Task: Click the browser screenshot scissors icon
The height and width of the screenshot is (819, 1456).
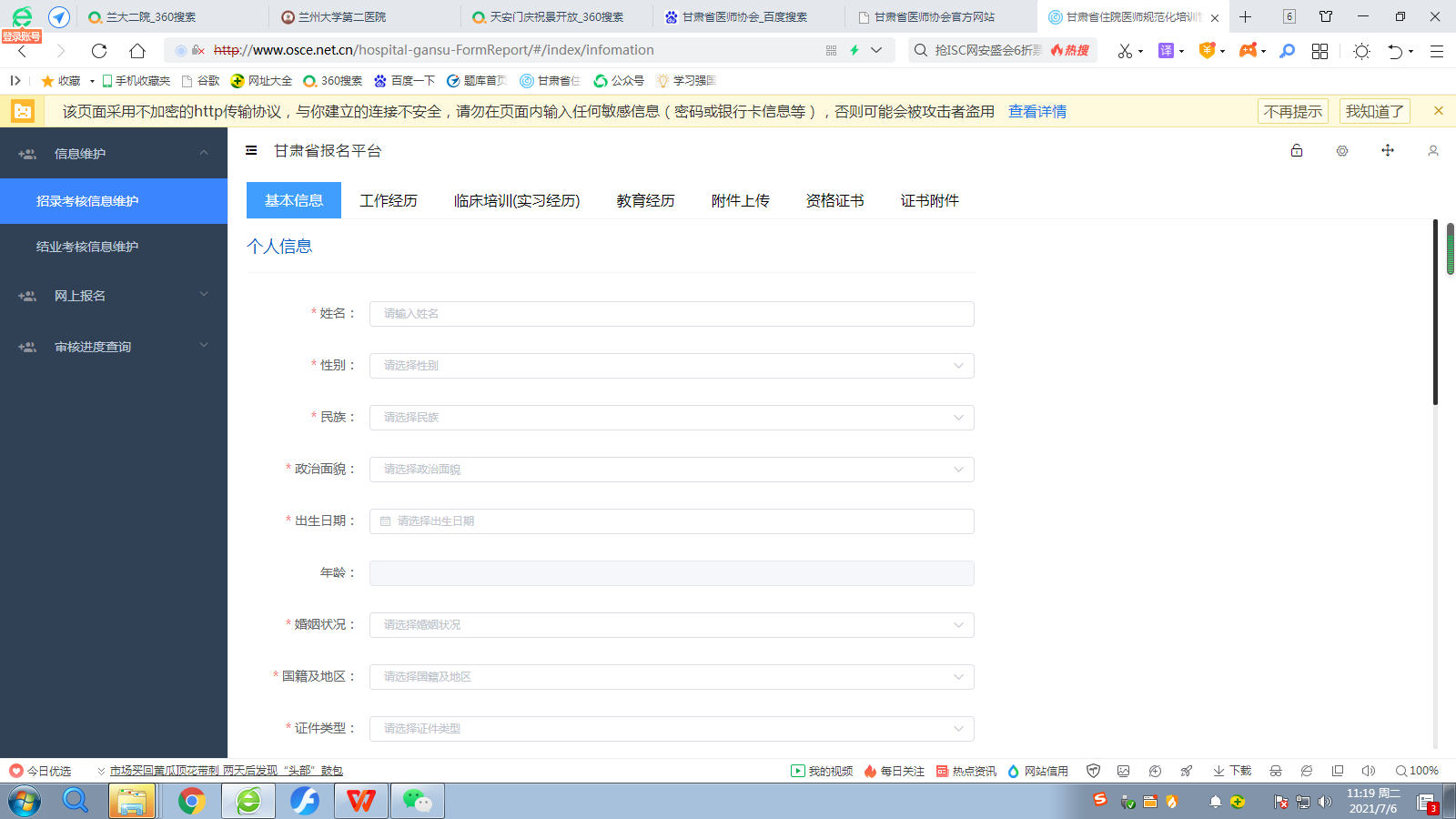Action: (x=1125, y=51)
